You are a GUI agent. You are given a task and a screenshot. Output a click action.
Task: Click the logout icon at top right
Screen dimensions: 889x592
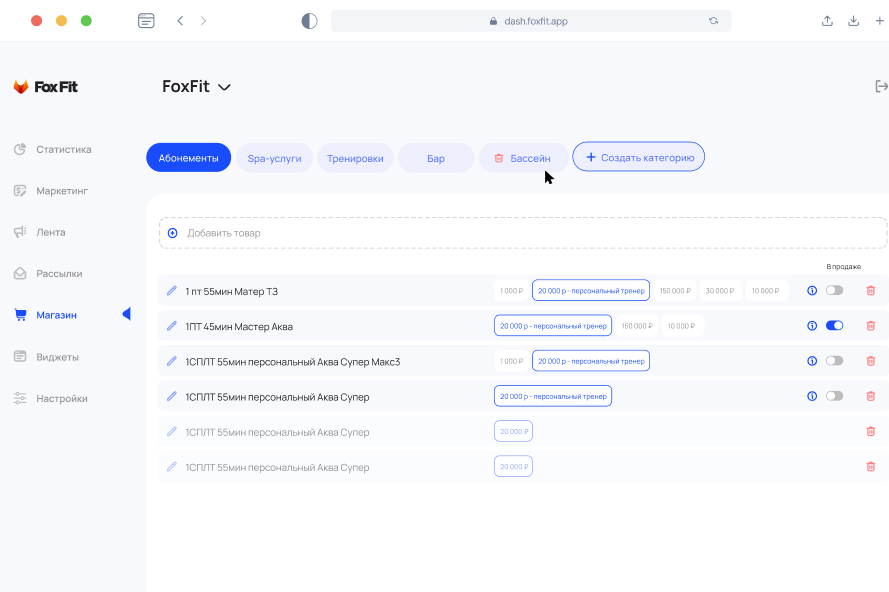coord(881,86)
